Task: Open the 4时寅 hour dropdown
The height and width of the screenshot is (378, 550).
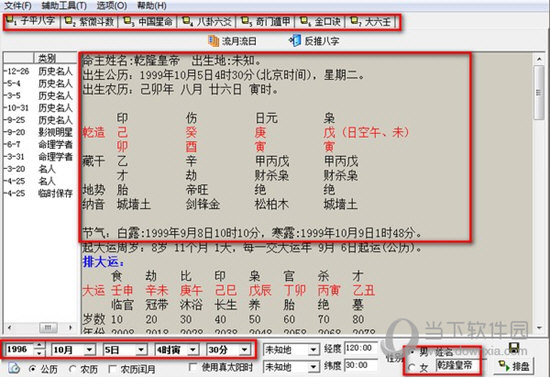Action: pyautogui.click(x=193, y=350)
